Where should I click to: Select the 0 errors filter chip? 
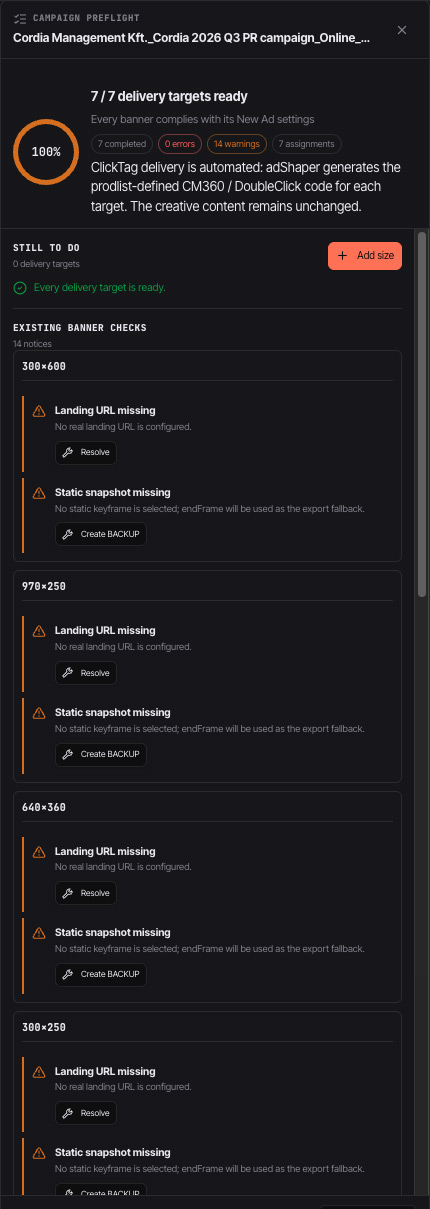(181, 144)
